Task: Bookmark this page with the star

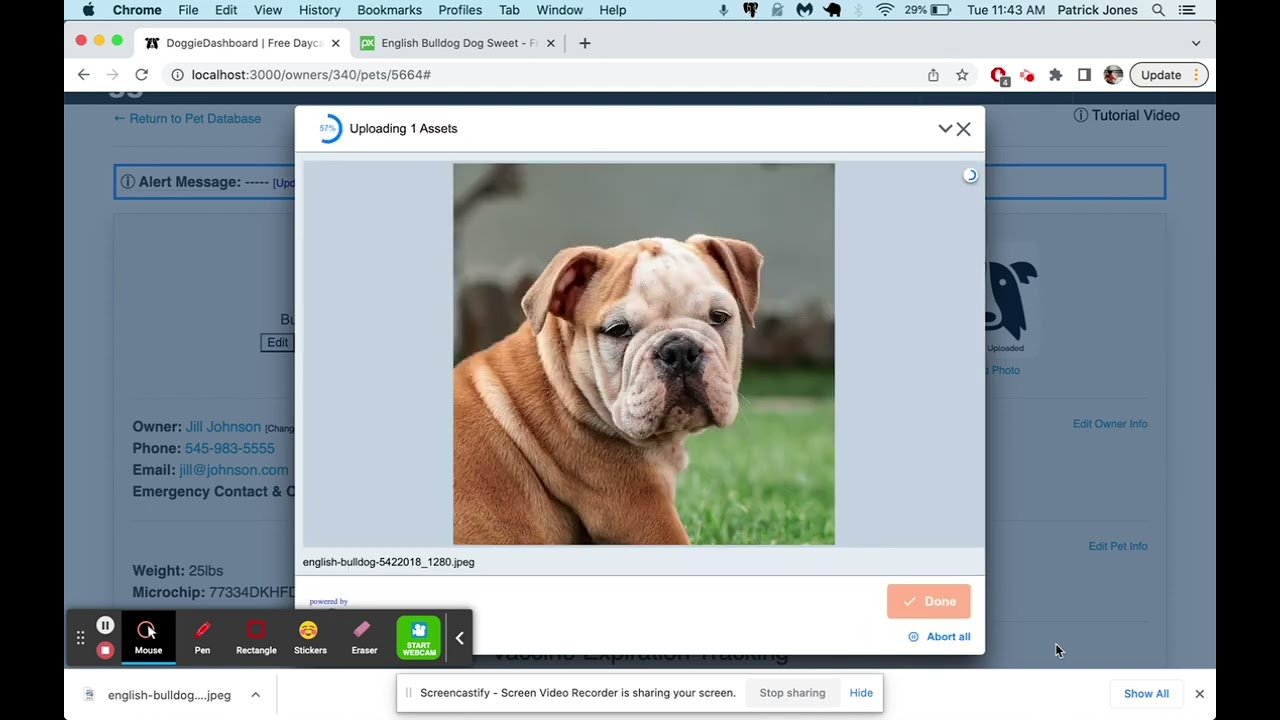Action: 962,75
